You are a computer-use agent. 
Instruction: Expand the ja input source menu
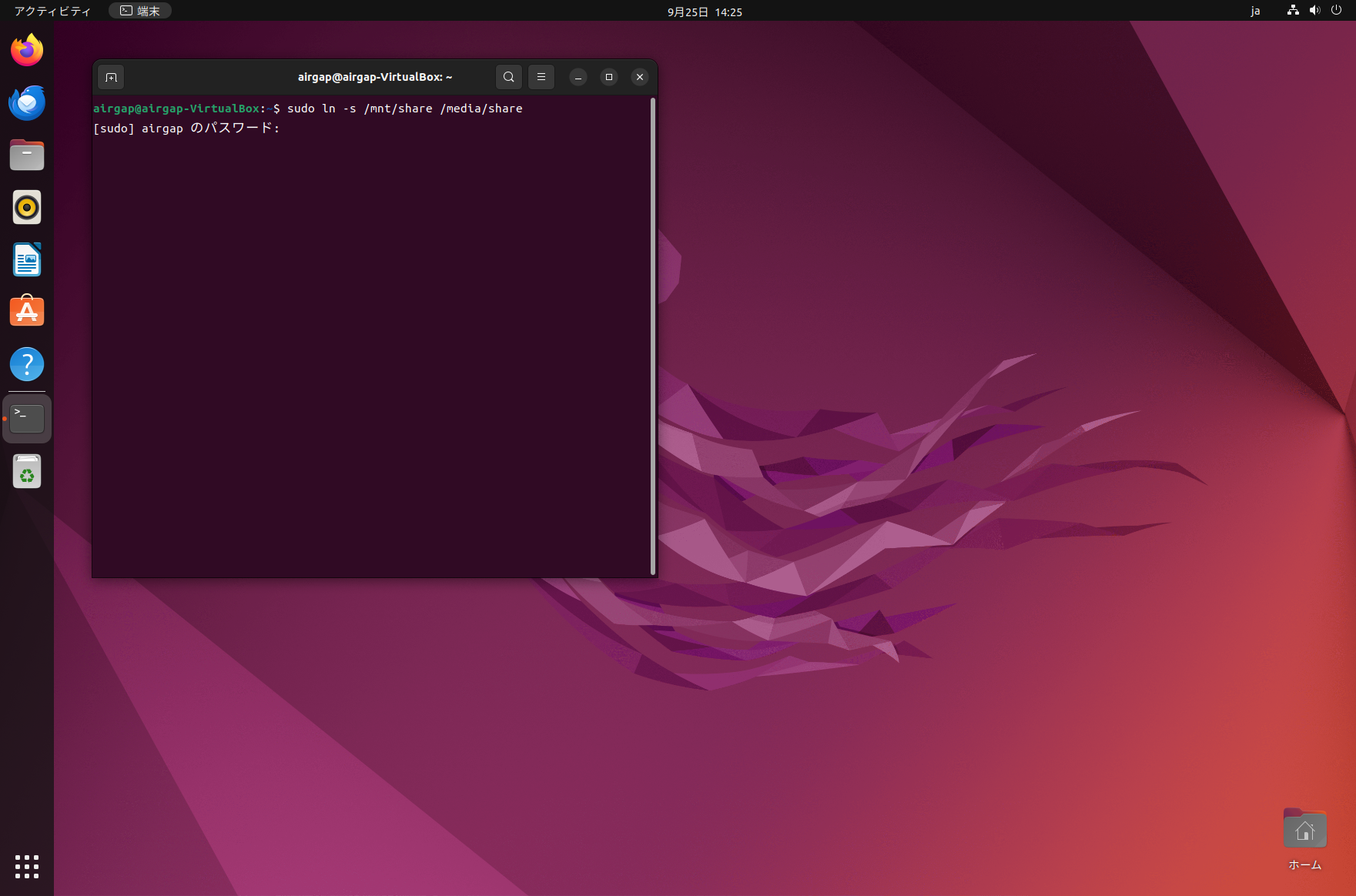tap(1255, 11)
